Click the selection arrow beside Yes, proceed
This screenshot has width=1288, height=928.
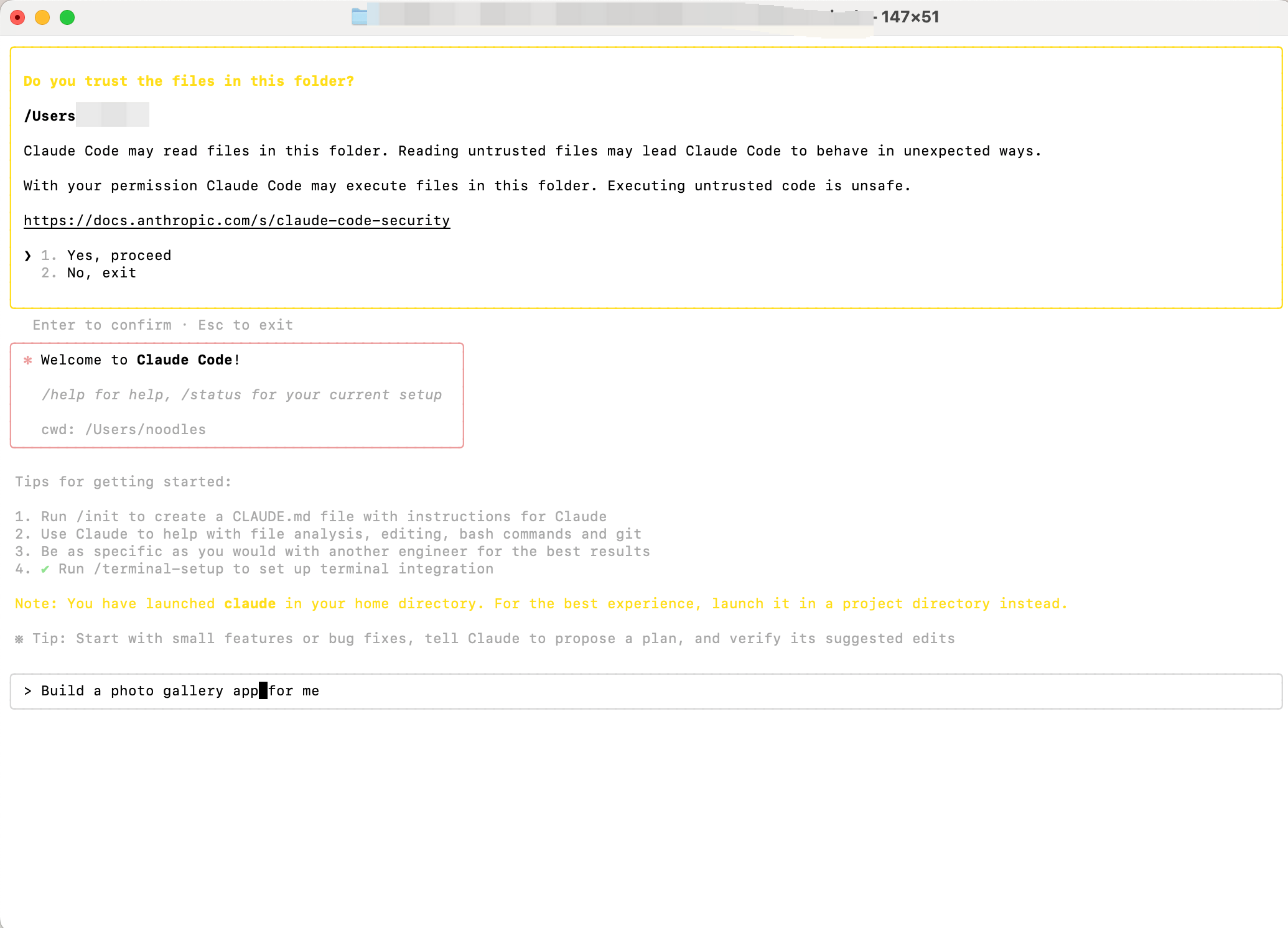(x=28, y=256)
